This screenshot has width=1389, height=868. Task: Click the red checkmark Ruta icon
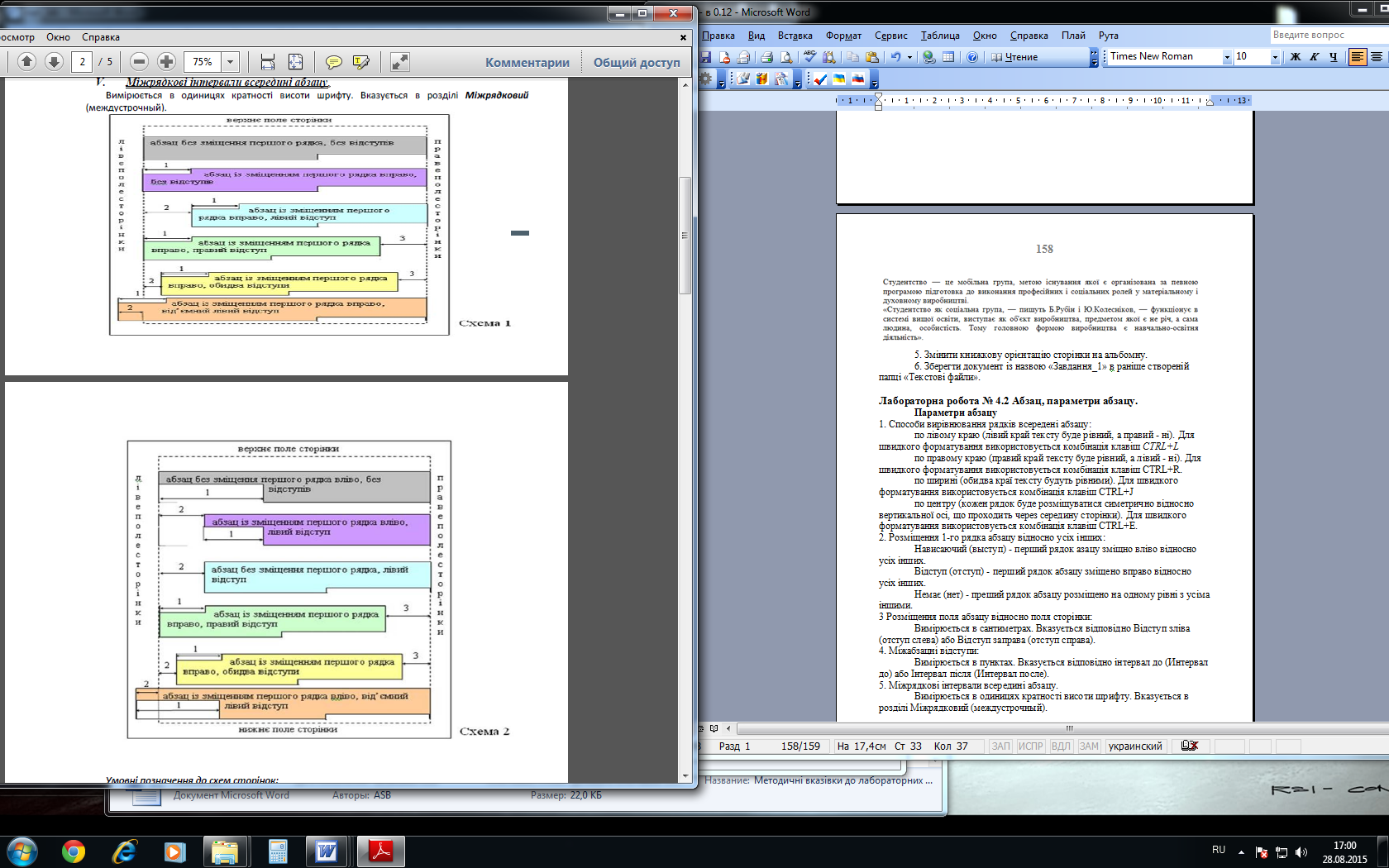point(820,79)
